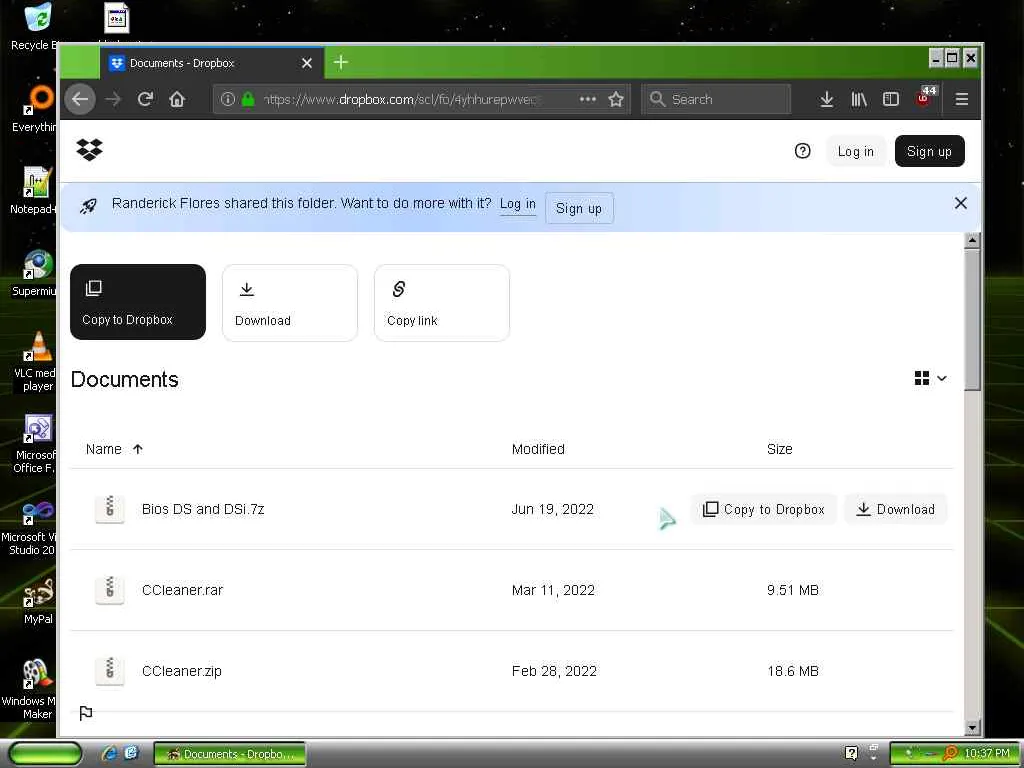This screenshot has height=768, width=1024.
Task: Open a new browser tab
Action: [x=340, y=63]
